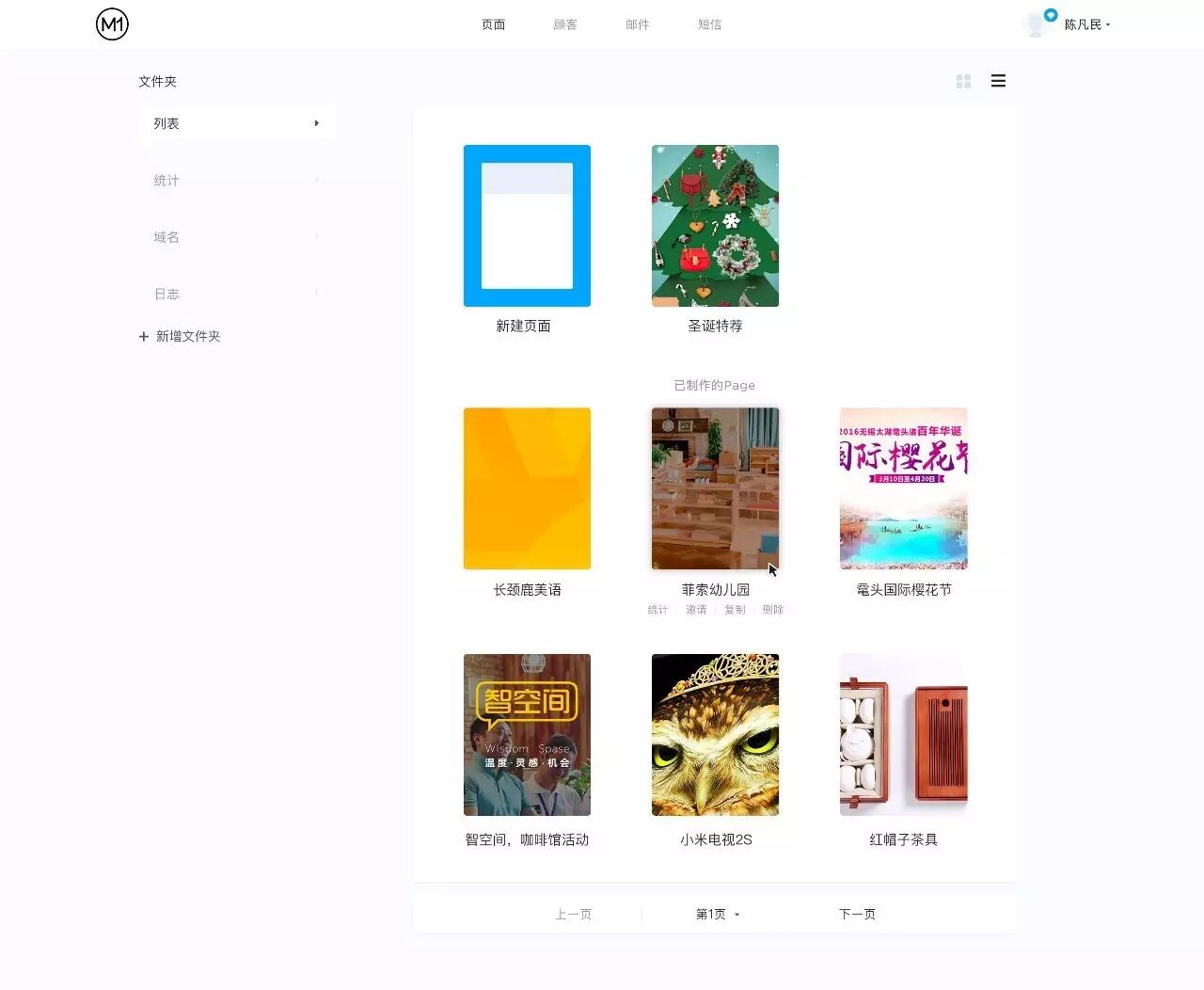Click the plus icon for 新增文件夹

pyautogui.click(x=144, y=336)
